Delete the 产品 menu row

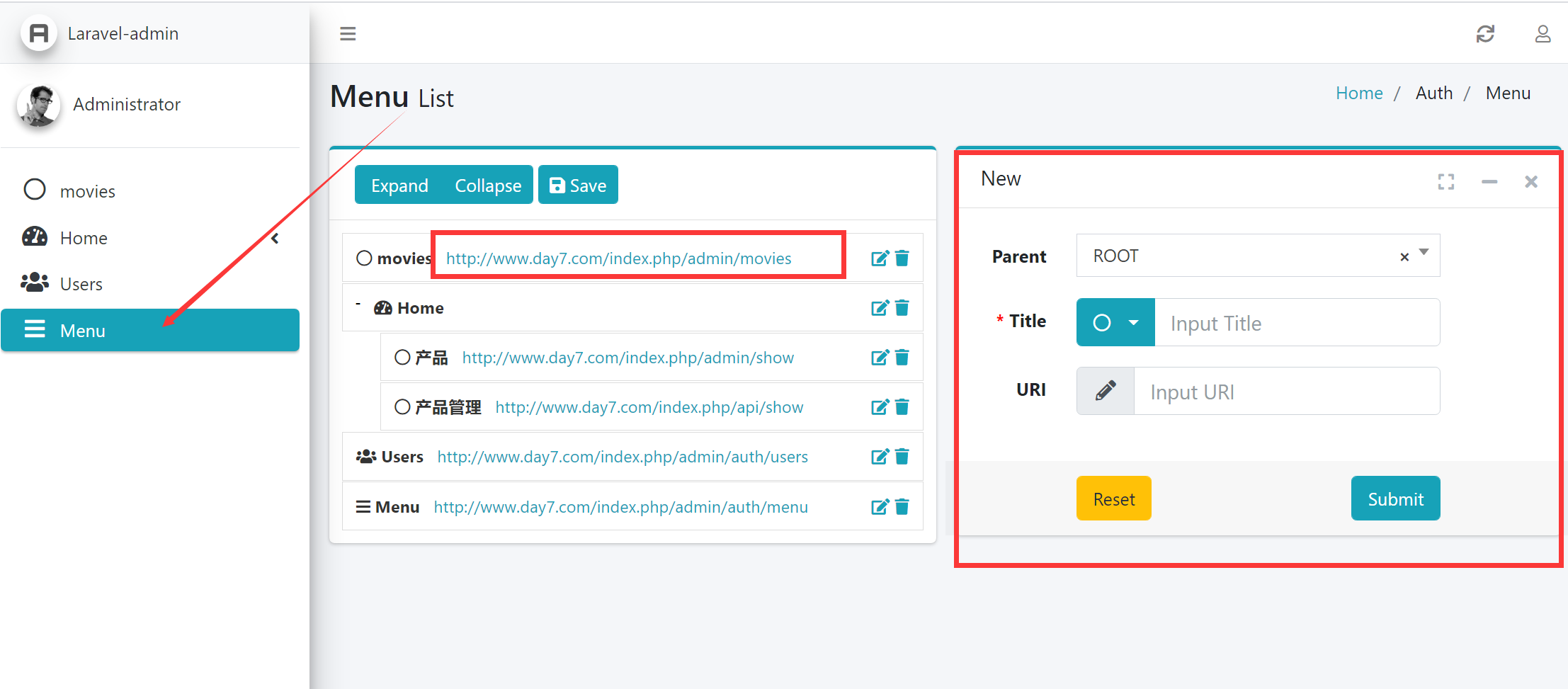902,358
